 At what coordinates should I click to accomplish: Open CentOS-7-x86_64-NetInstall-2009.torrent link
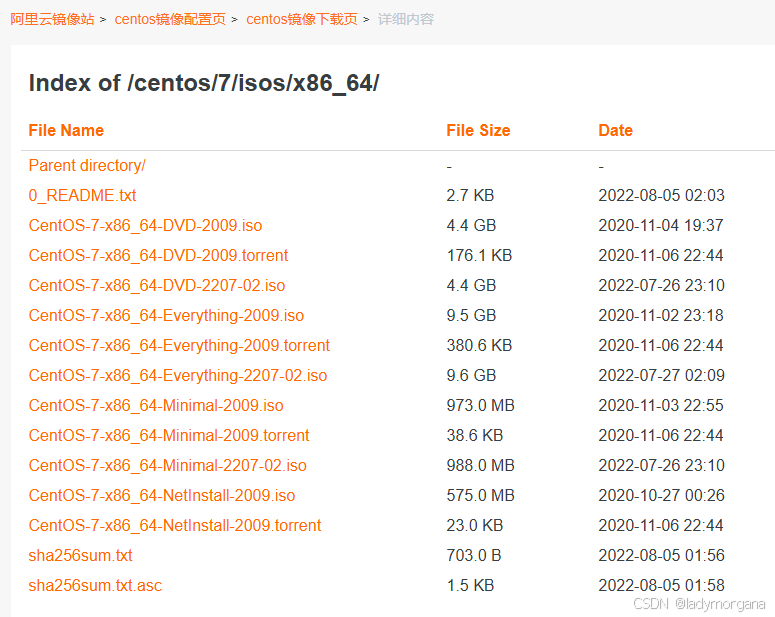coord(175,526)
